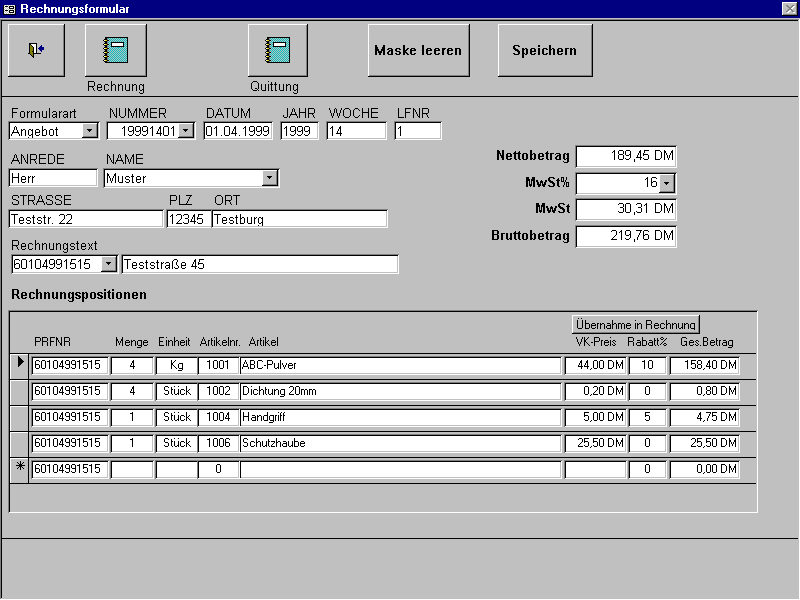Click Artikelnr. cell 1004
The width and height of the screenshot is (800, 600).
(218, 417)
